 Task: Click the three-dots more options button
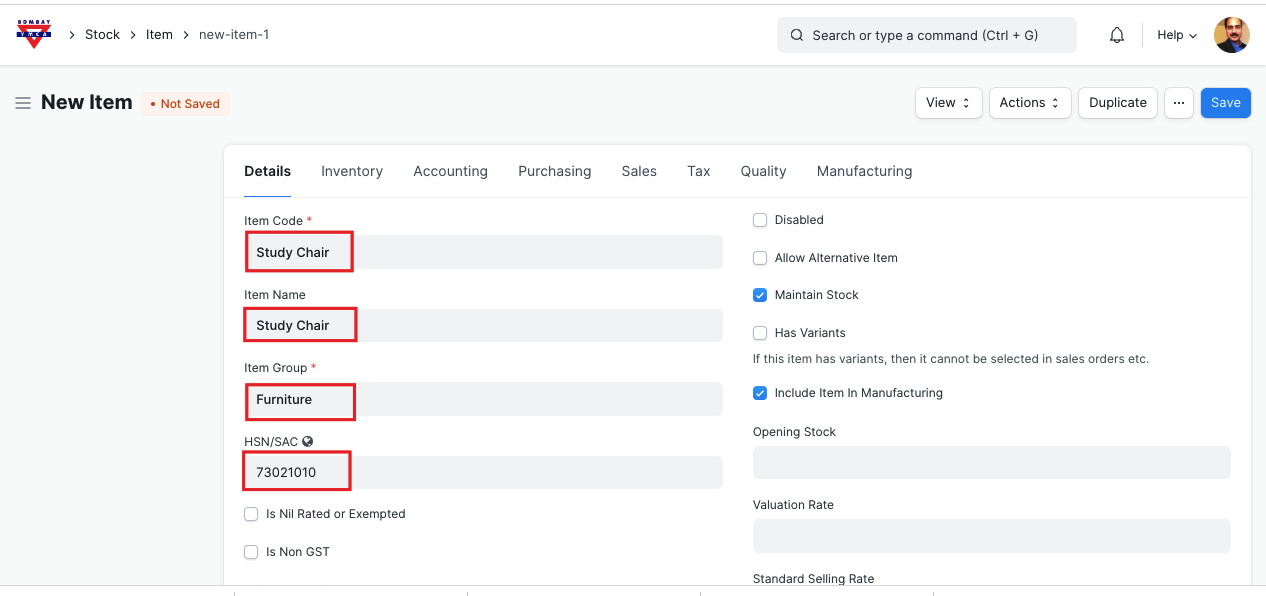pyautogui.click(x=1179, y=103)
